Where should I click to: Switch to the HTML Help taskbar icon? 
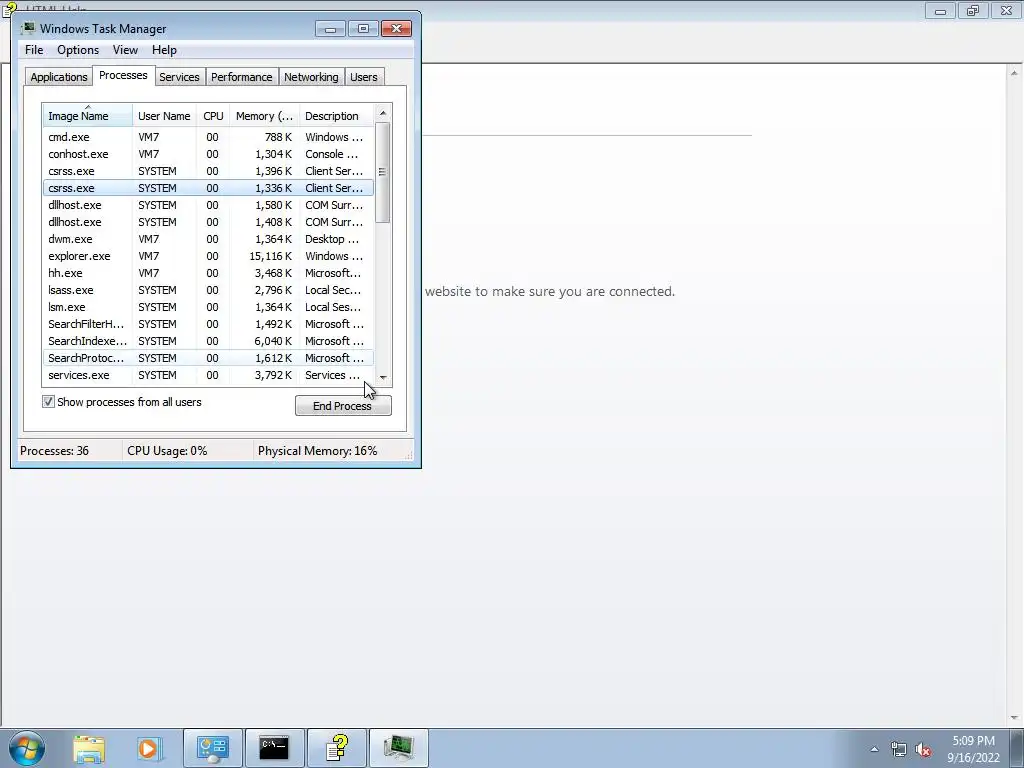click(x=336, y=748)
